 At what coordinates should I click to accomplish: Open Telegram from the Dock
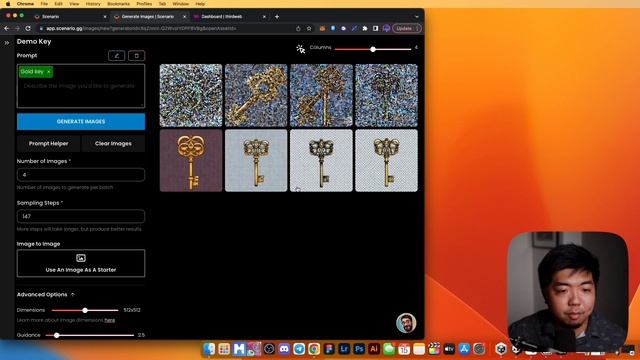coord(299,349)
